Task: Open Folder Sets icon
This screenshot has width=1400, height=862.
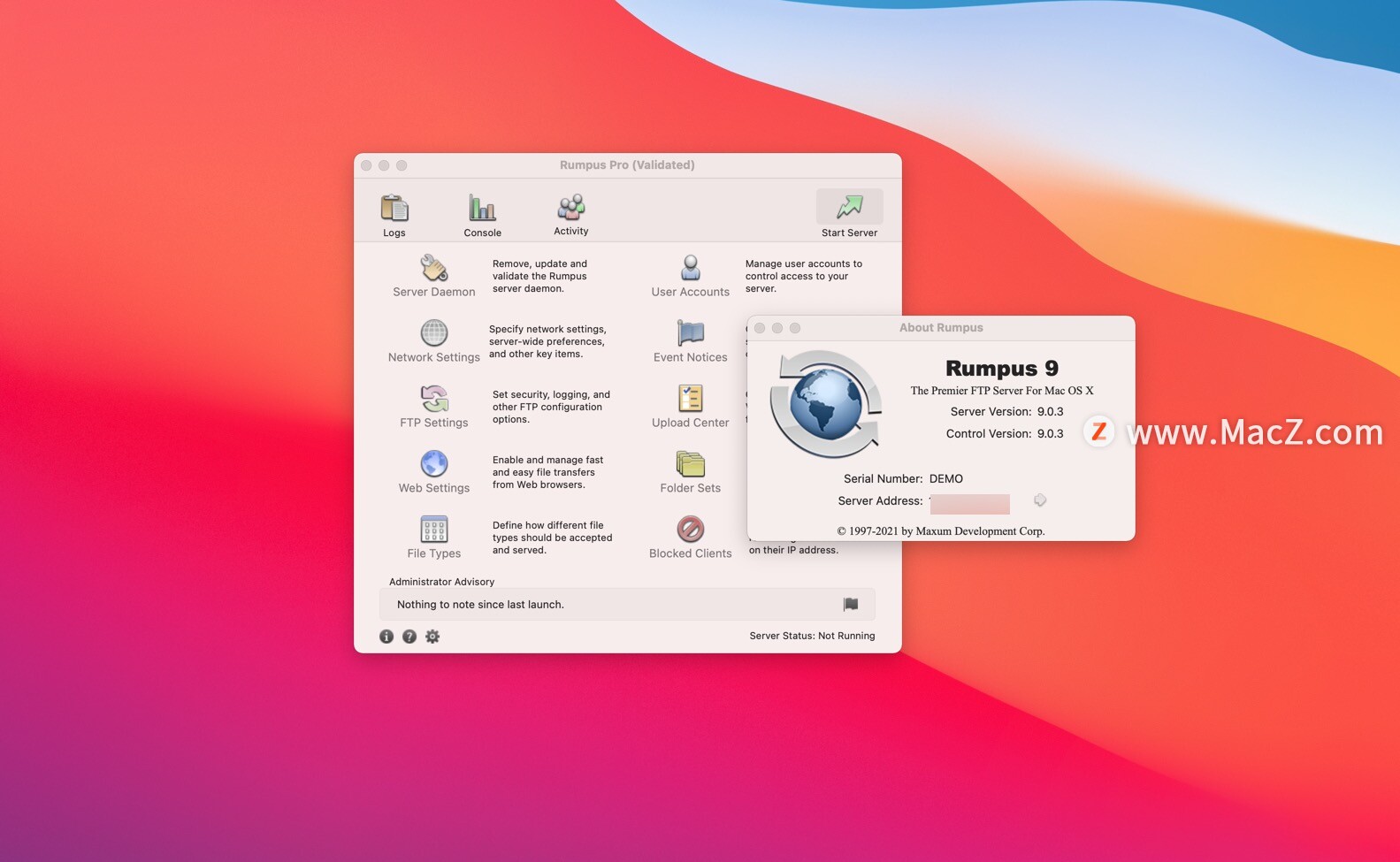Action: pyautogui.click(x=691, y=464)
